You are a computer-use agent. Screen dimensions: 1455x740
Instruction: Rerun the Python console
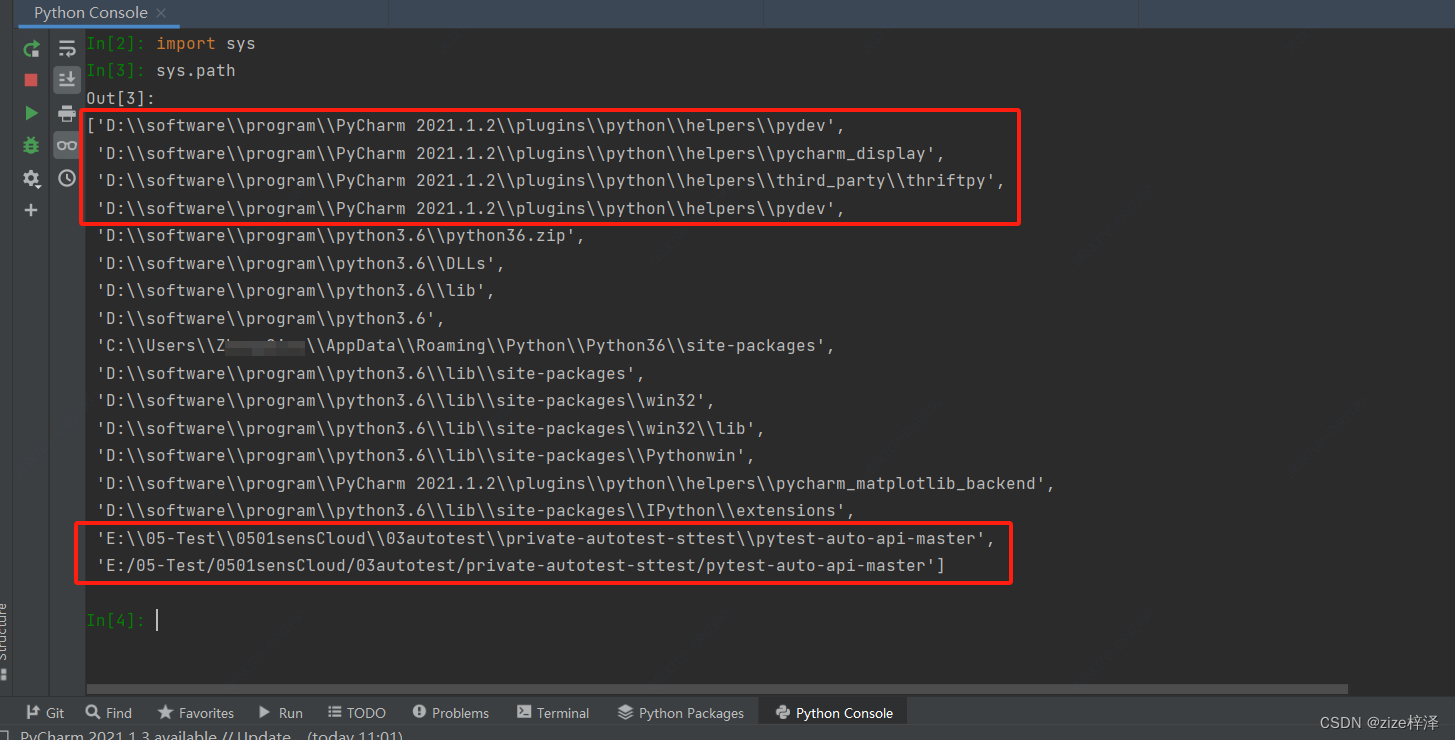(30, 48)
